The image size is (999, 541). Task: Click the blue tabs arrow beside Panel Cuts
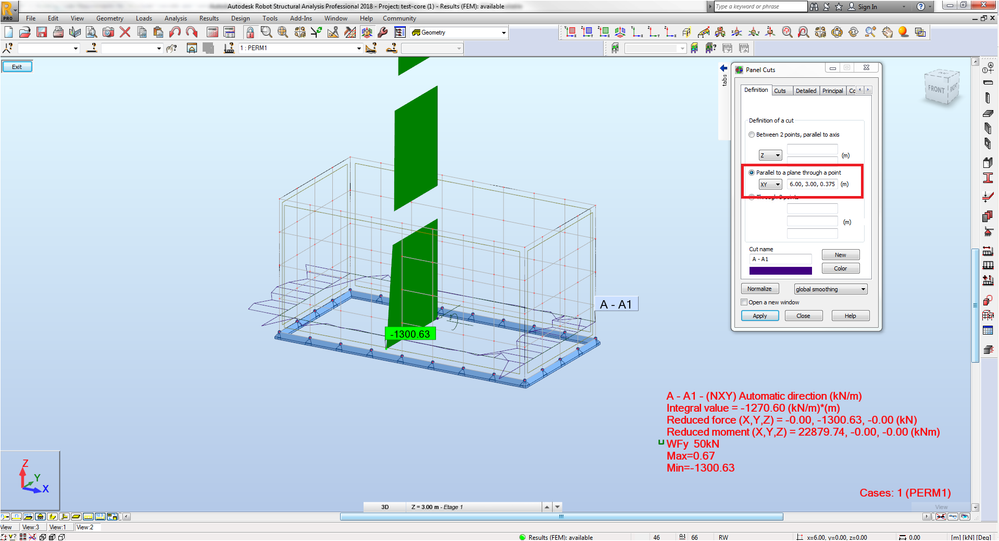(x=723, y=68)
